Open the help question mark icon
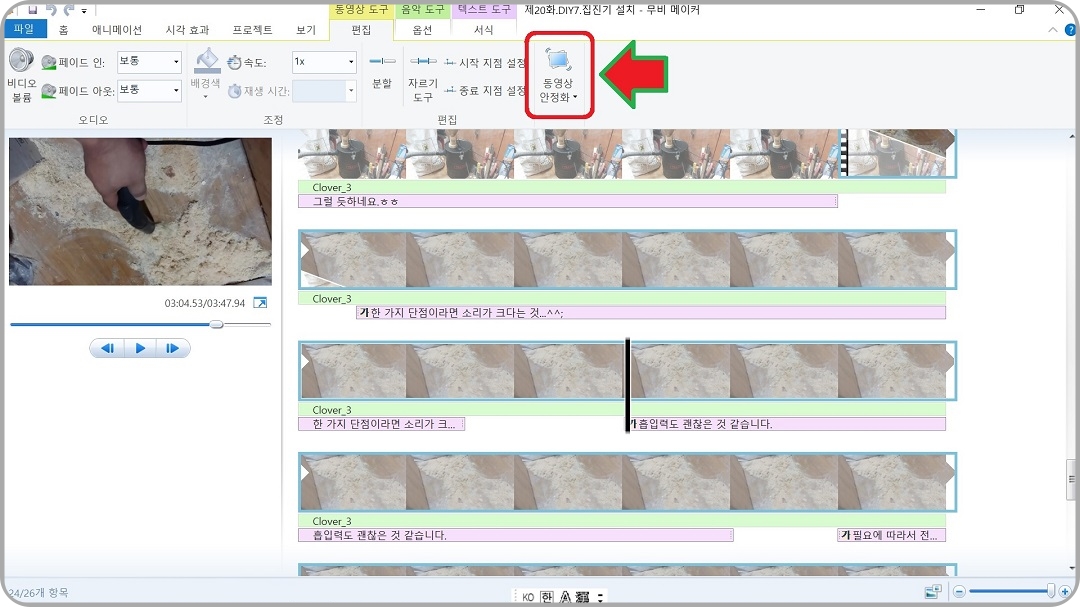 pos(1070,30)
